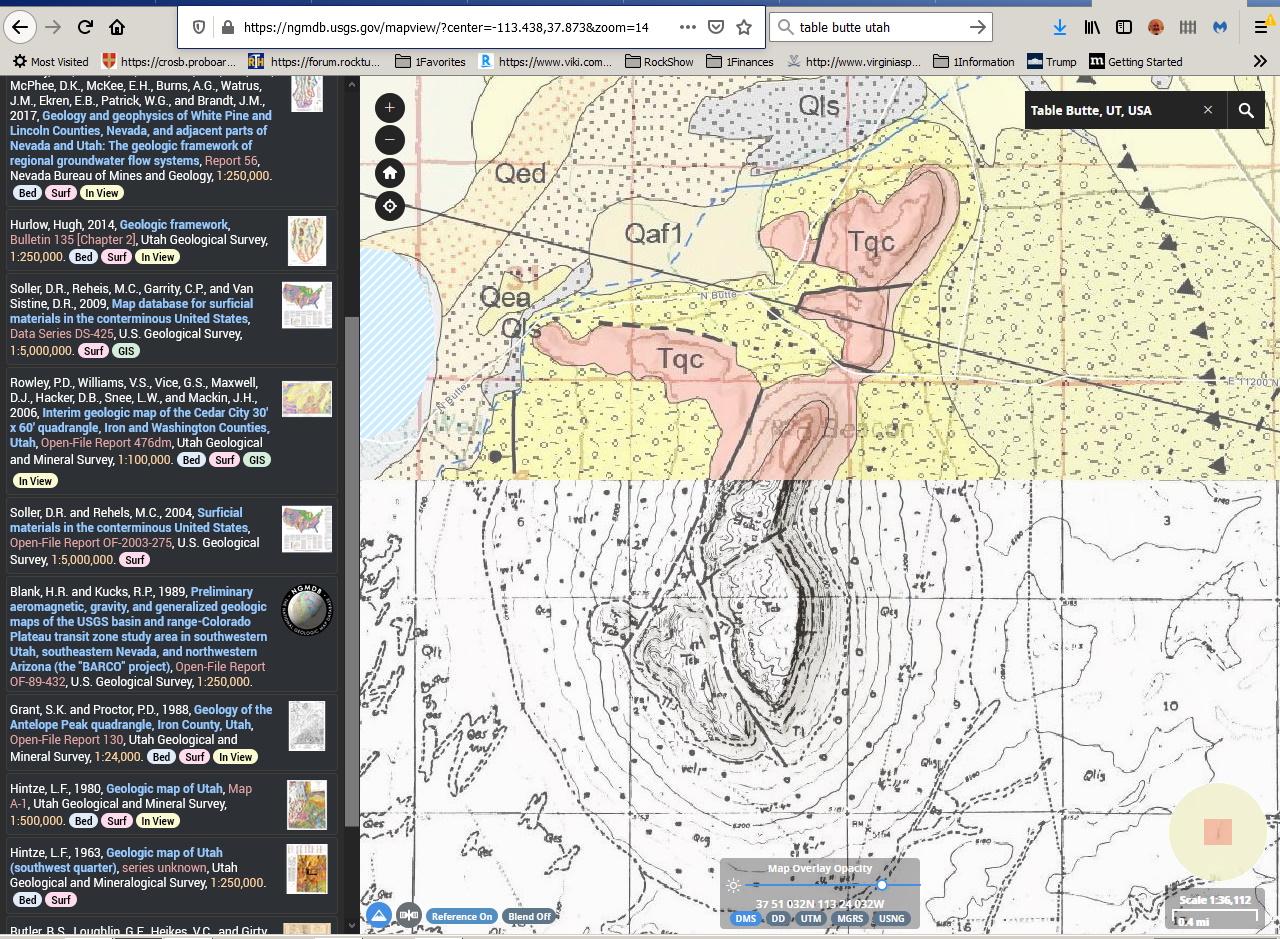Open the RockShow bookmark folder

[658, 61]
